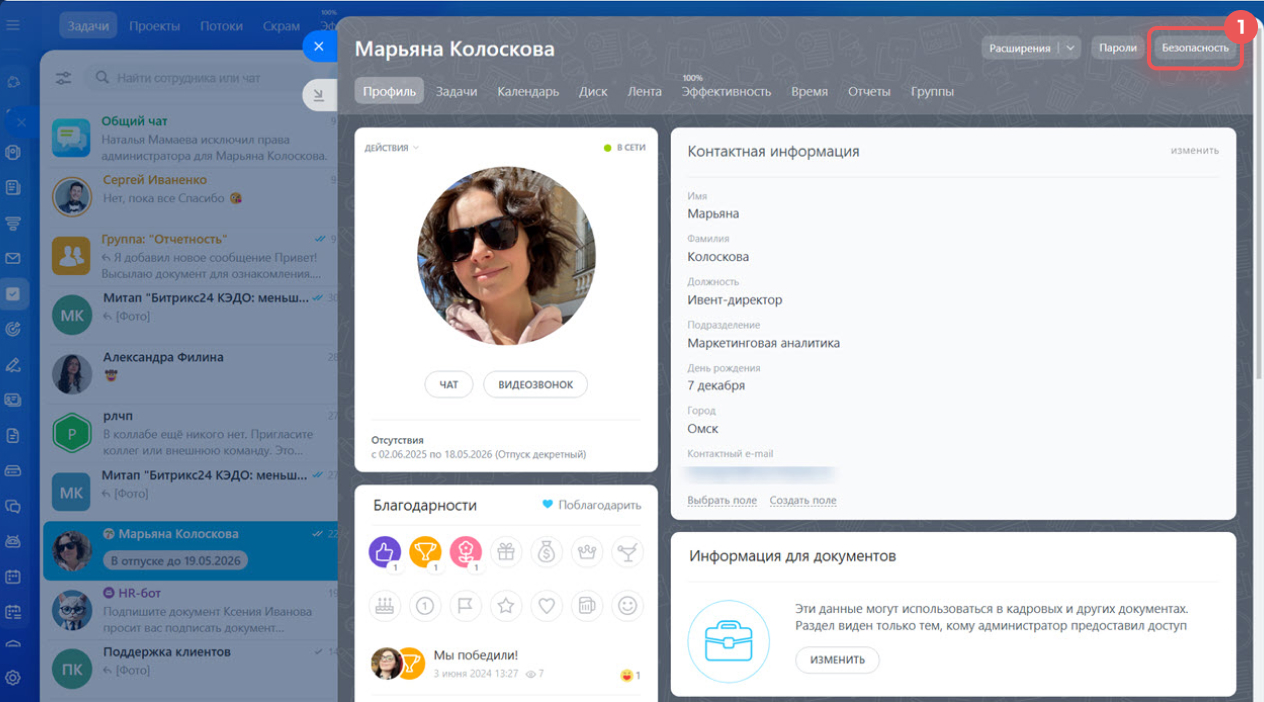Switch to the Календарь tab
Viewport: 1264px width, 702px height.
coord(527,91)
